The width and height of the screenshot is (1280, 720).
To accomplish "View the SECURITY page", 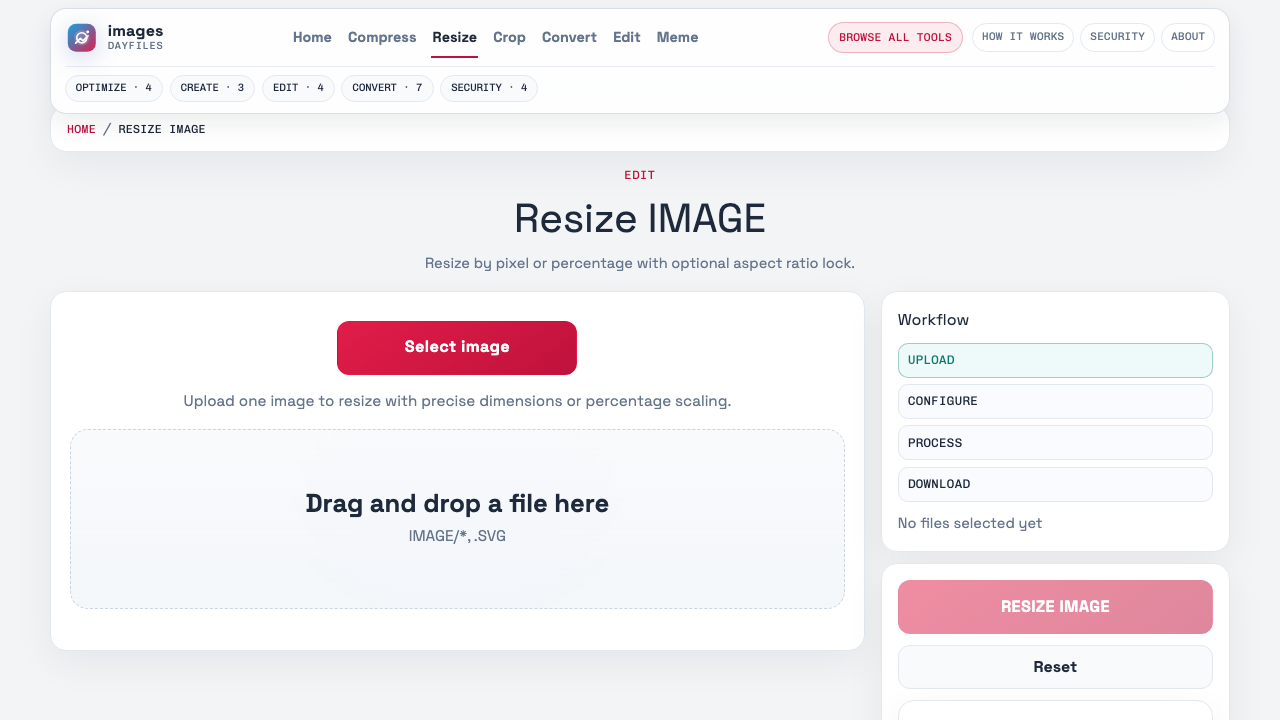I will click(x=1117, y=37).
